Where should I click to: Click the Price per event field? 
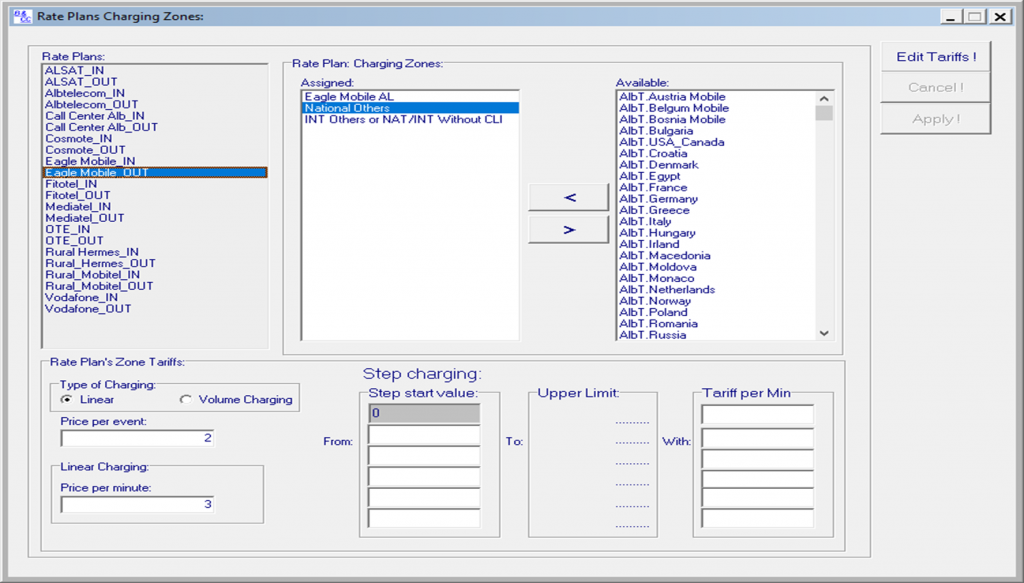click(137, 438)
